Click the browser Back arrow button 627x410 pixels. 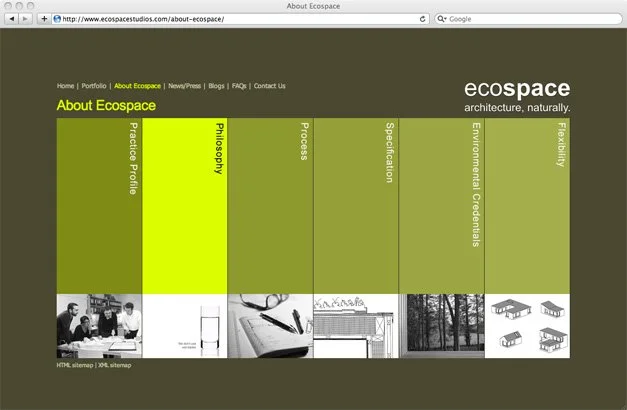click(x=12, y=19)
